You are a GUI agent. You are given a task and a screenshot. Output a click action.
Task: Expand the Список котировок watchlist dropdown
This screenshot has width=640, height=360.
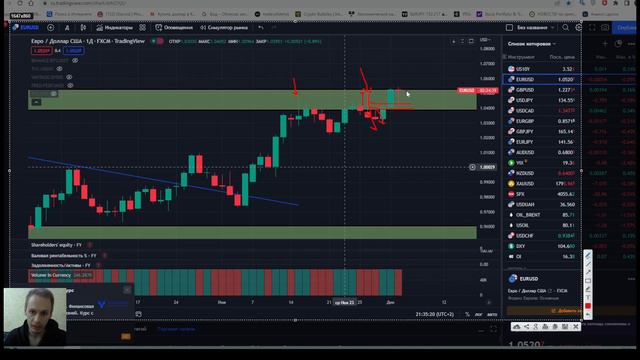(x=532, y=44)
